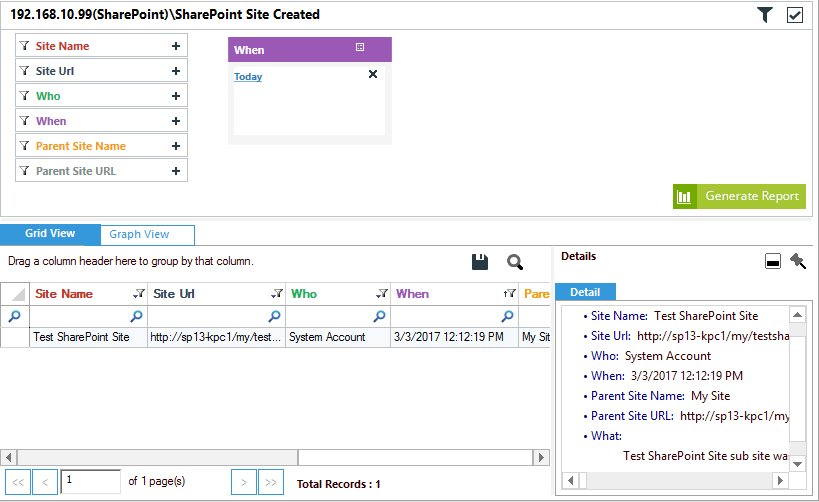Click row-header search magnifier icon

(x=15, y=316)
